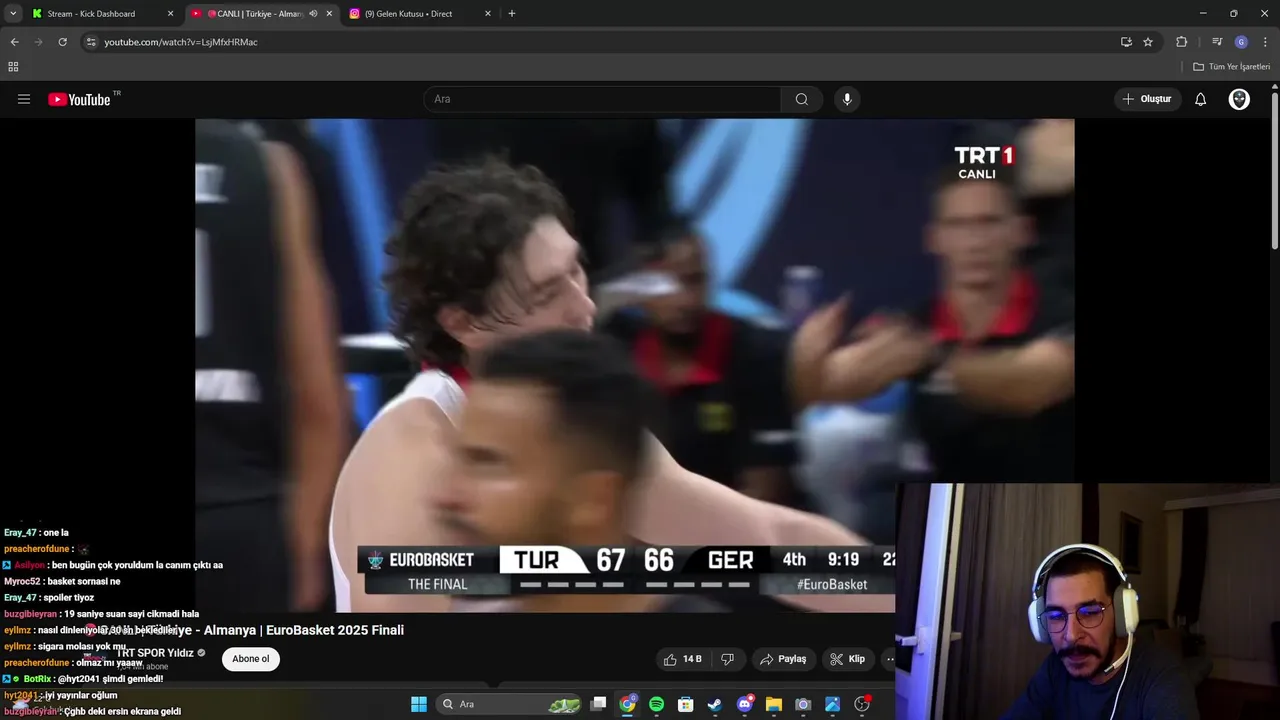Focus the YouTube Ara search field
The height and width of the screenshot is (720, 1280).
point(603,99)
